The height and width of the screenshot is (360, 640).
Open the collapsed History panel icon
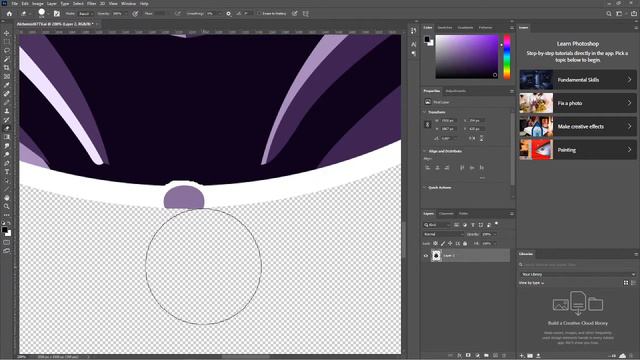pyautogui.click(x=413, y=31)
